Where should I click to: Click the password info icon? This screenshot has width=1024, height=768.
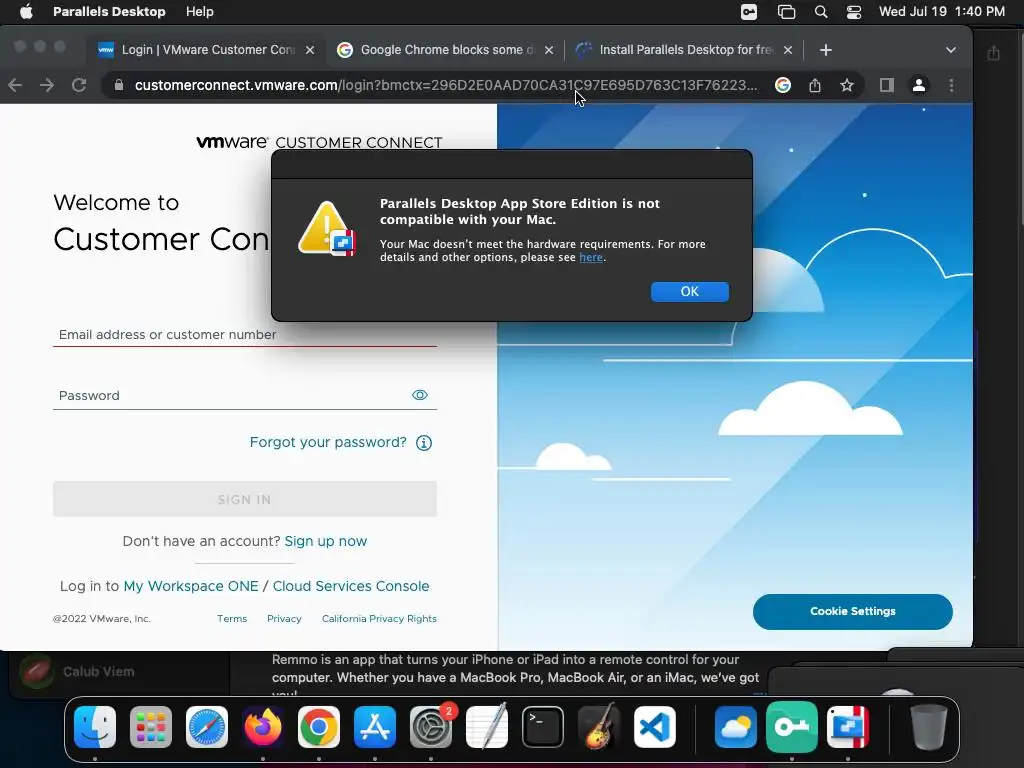pyautogui.click(x=424, y=443)
